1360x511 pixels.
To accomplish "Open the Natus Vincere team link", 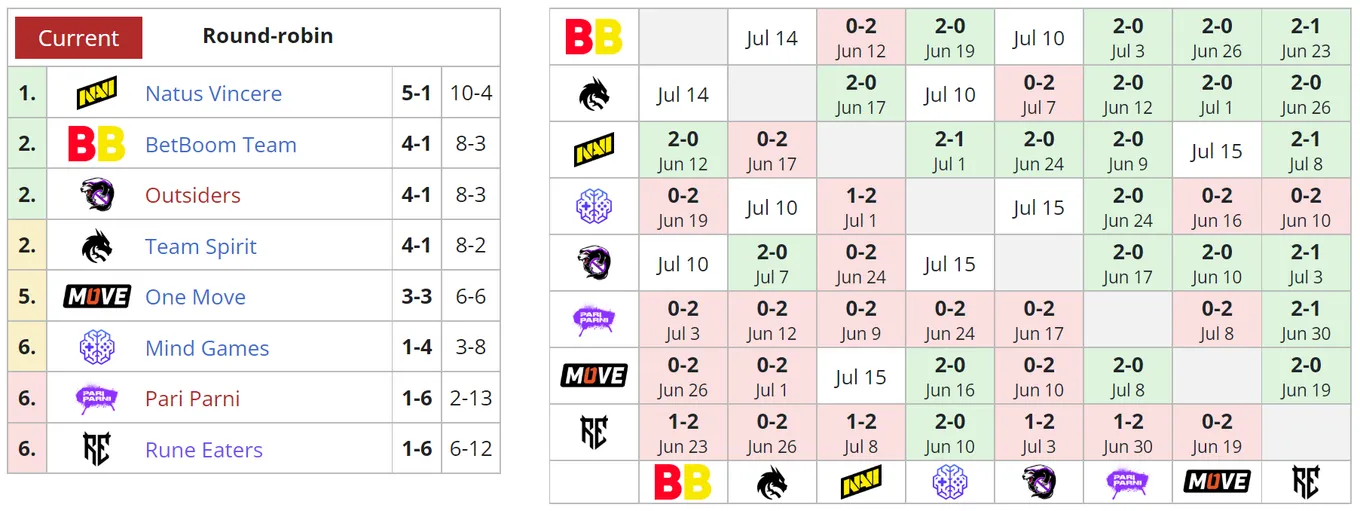I will pos(213,93).
